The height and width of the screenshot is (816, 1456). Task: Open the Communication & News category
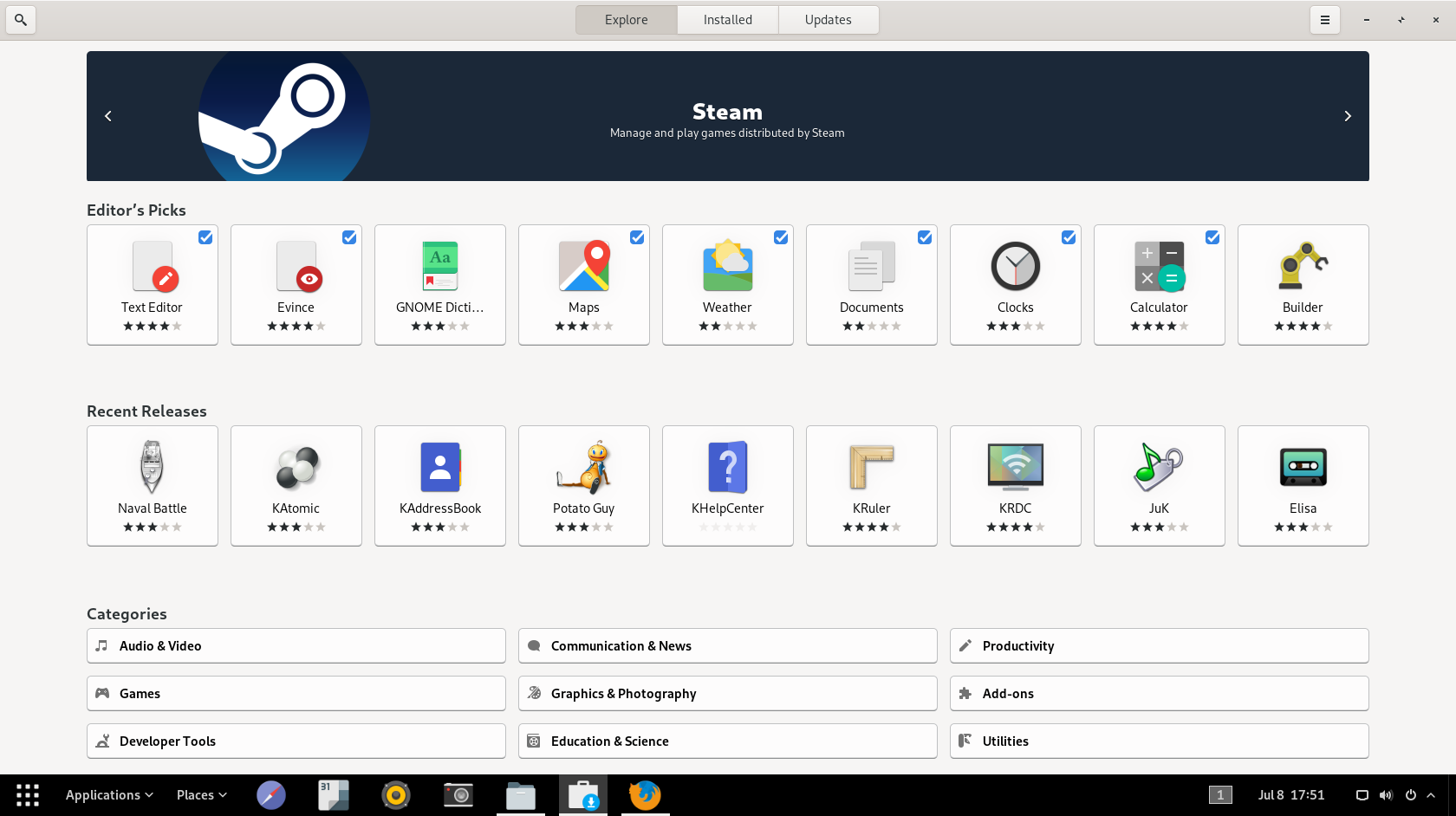[x=728, y=646]
